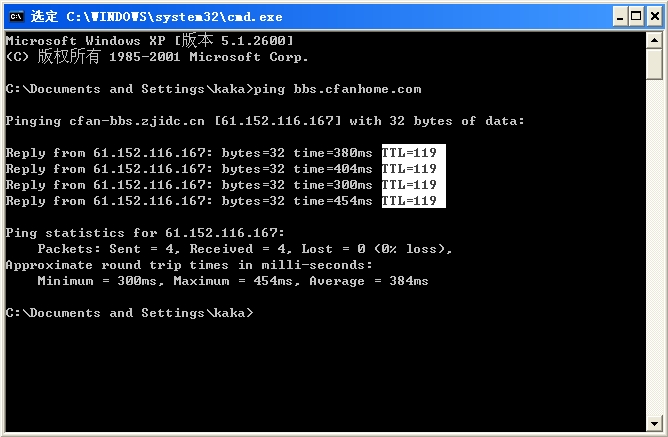The height and width of the screenshot is (437, 668).
Task: Click the 'Average = 384ms' text
Action: [x=369, y=281]
